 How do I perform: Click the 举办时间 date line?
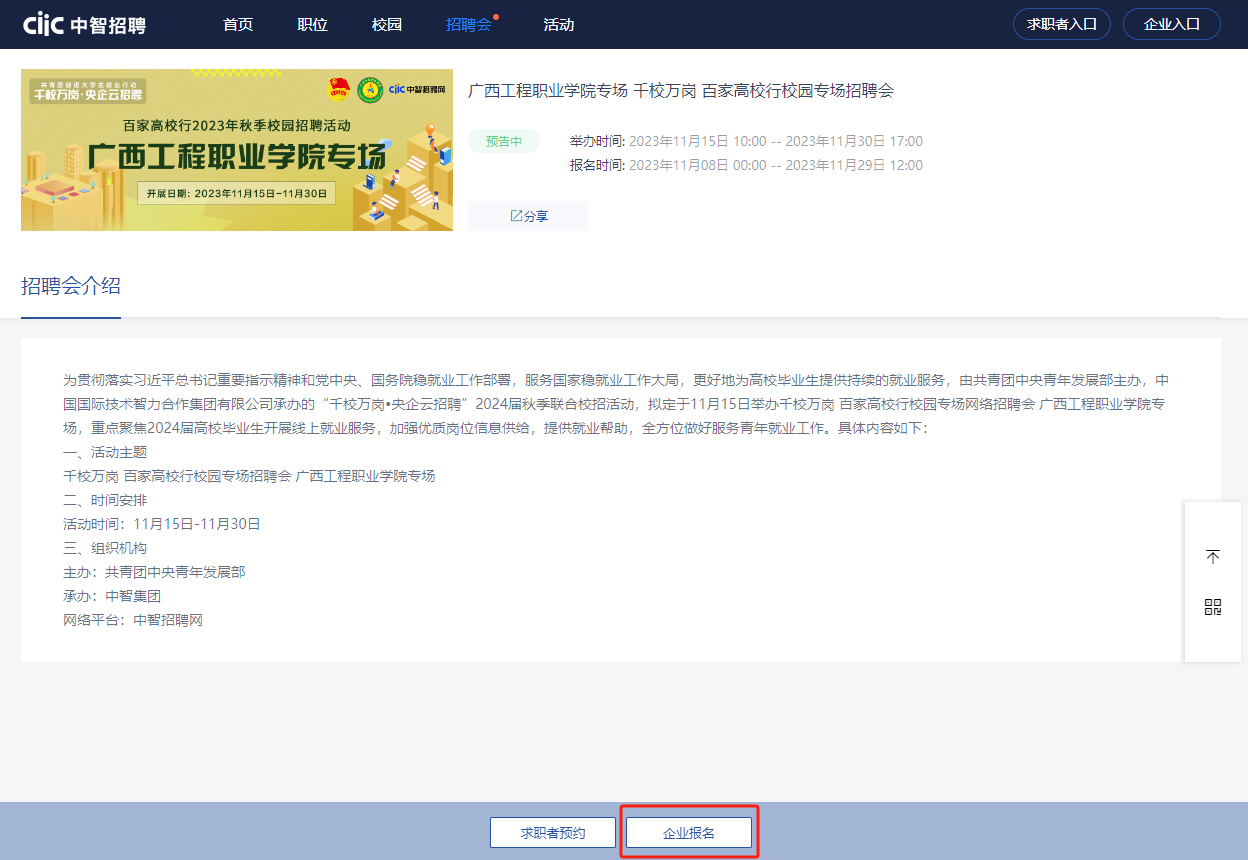tap(746, 141)
